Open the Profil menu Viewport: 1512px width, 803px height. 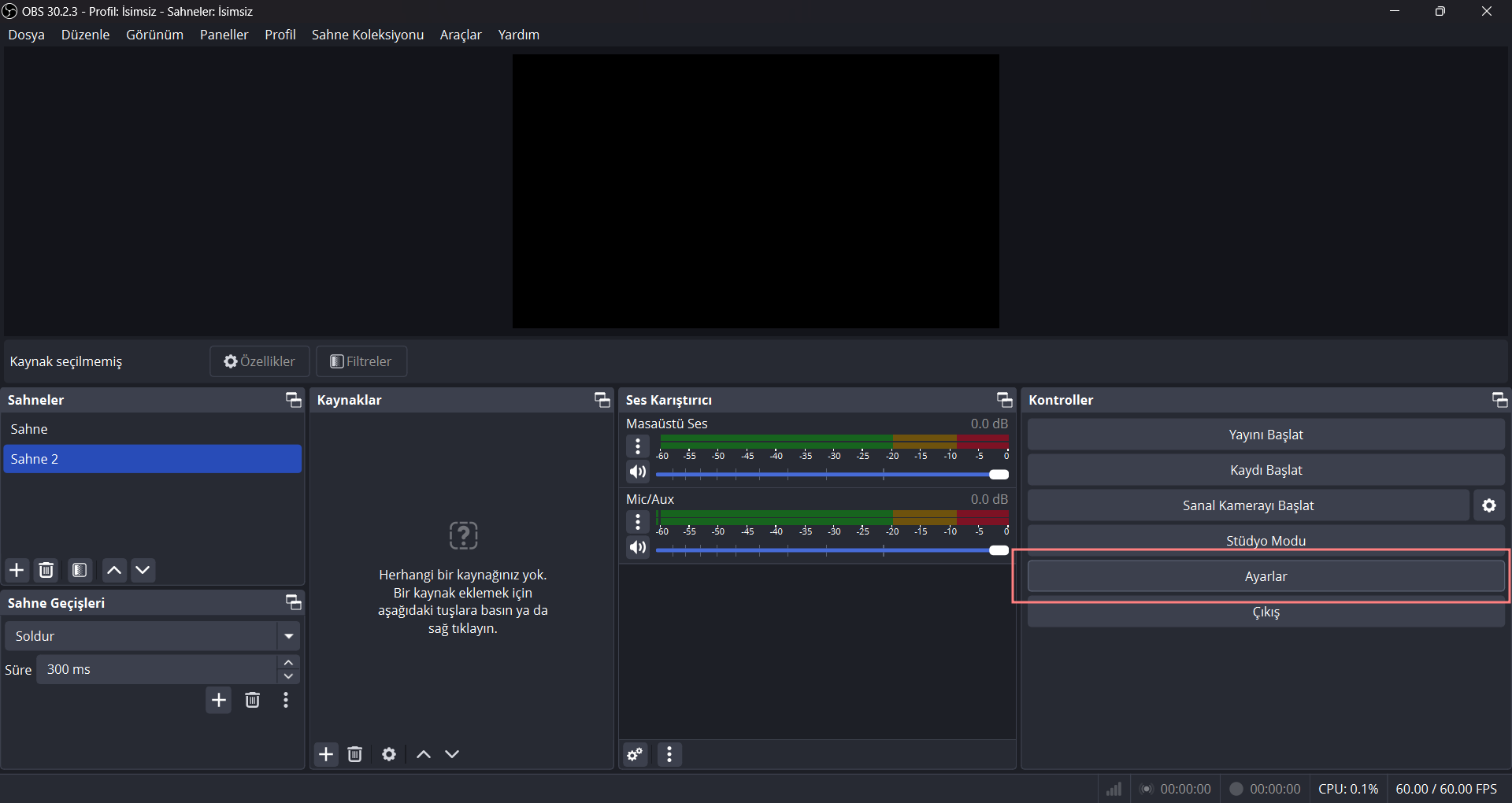[280, 35]
